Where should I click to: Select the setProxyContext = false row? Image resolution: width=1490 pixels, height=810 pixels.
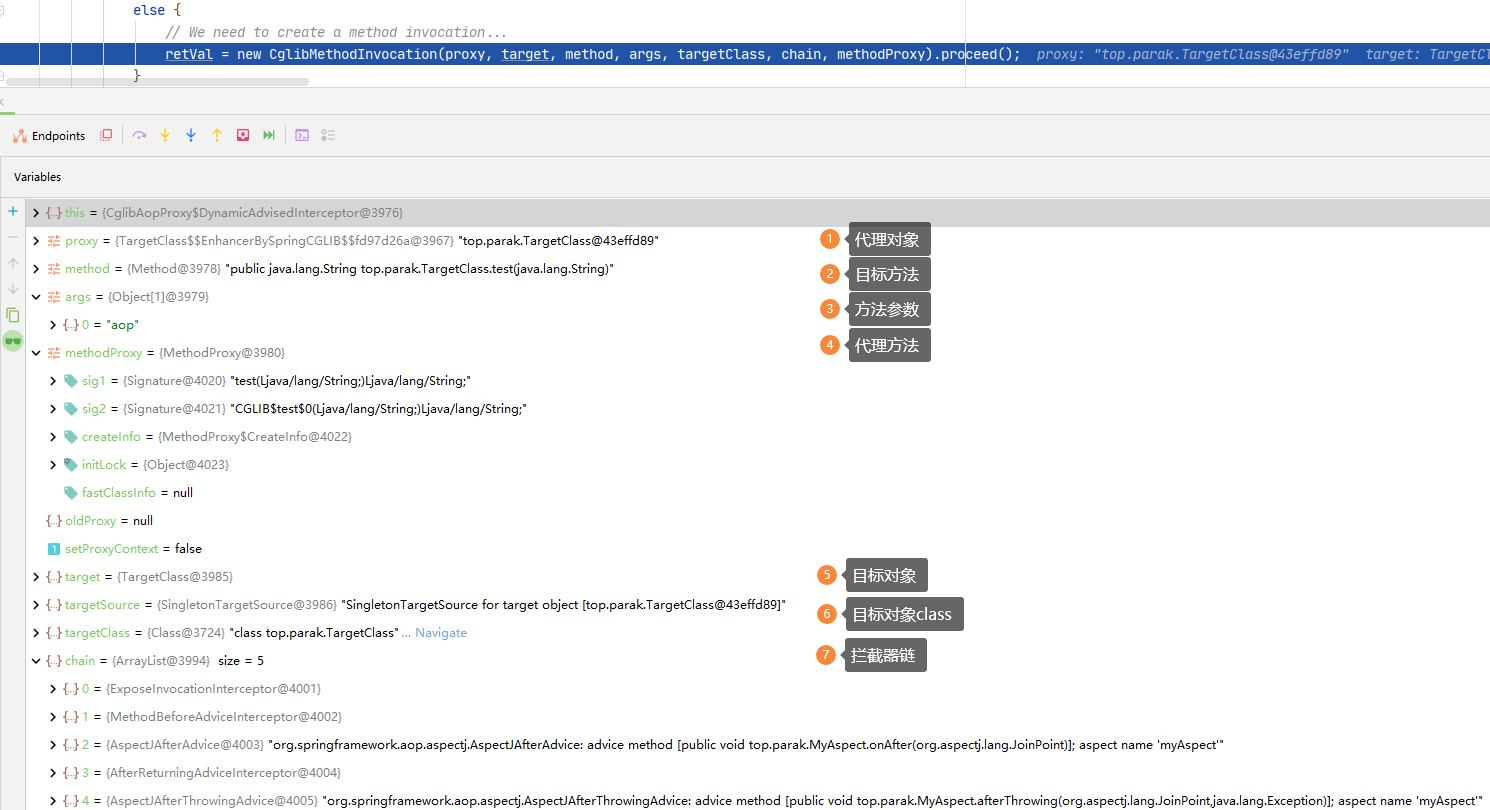point(757,549)
